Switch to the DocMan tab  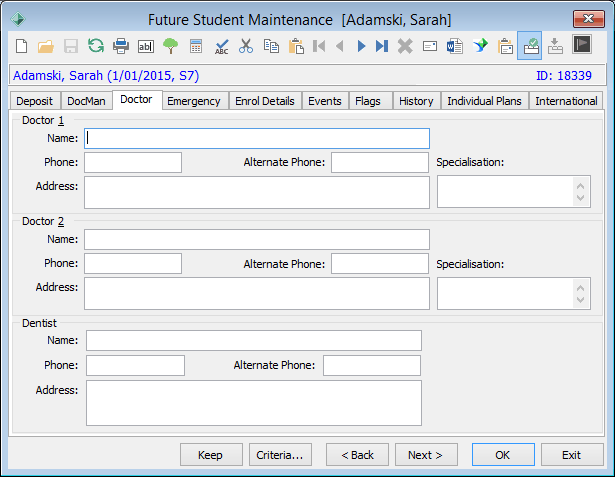pyautogui.click(x=86, y=101)
